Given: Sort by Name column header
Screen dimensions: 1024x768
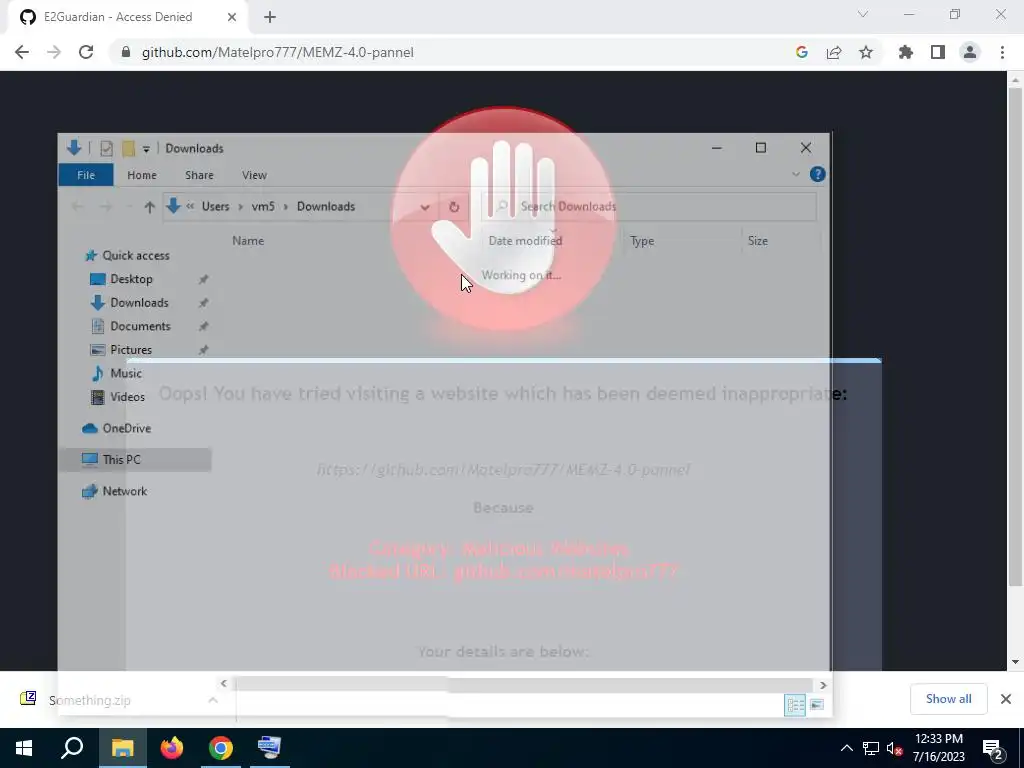Looking at the screenshot, I should [248, 241].
